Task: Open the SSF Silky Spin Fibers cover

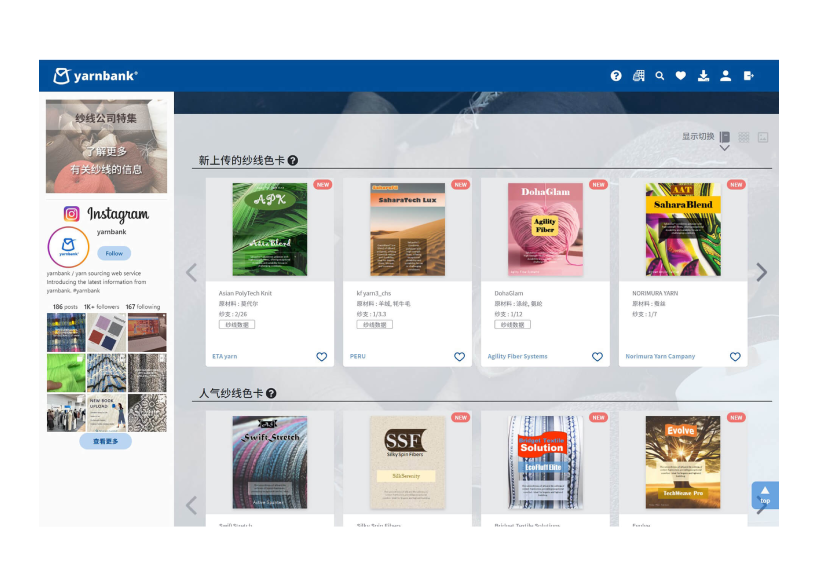Action: [407, 462]
